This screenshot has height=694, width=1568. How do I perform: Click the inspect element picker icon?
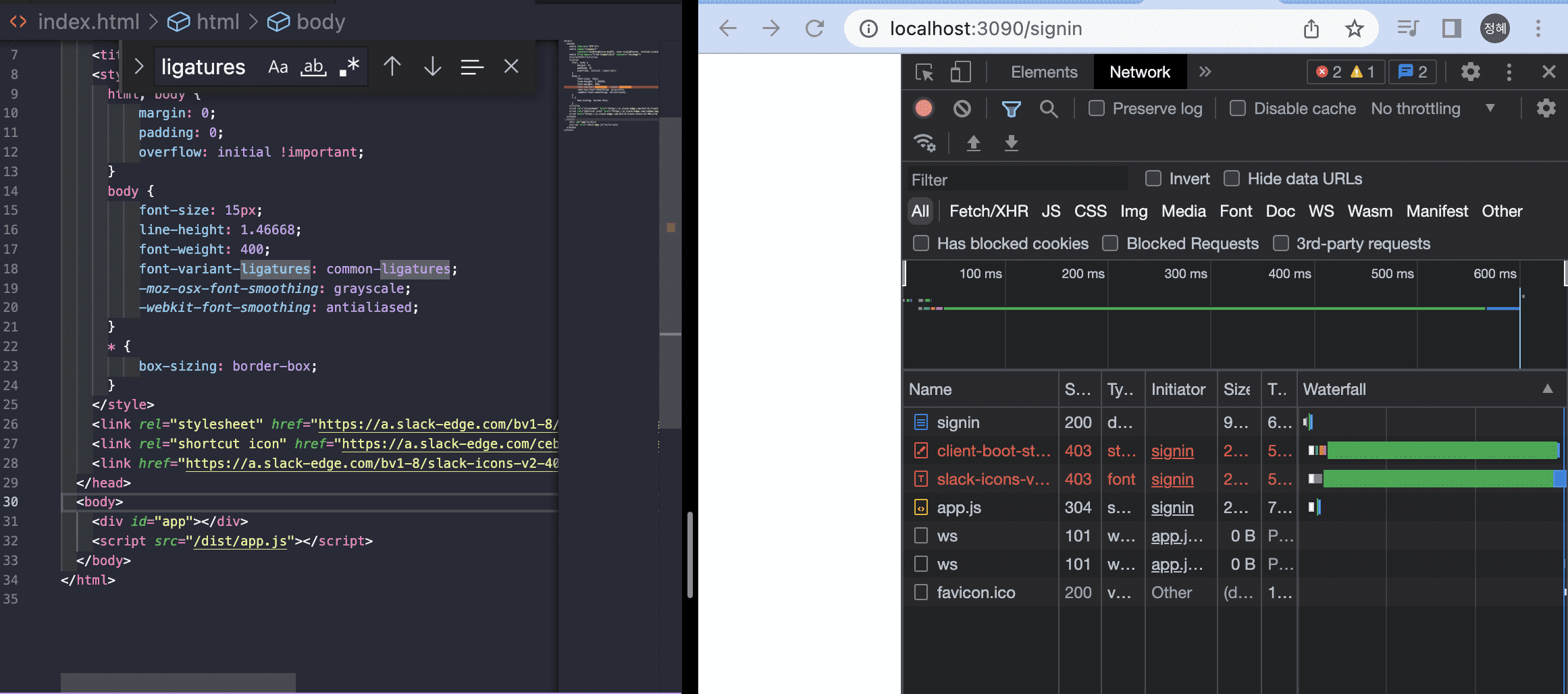(924, 72)
